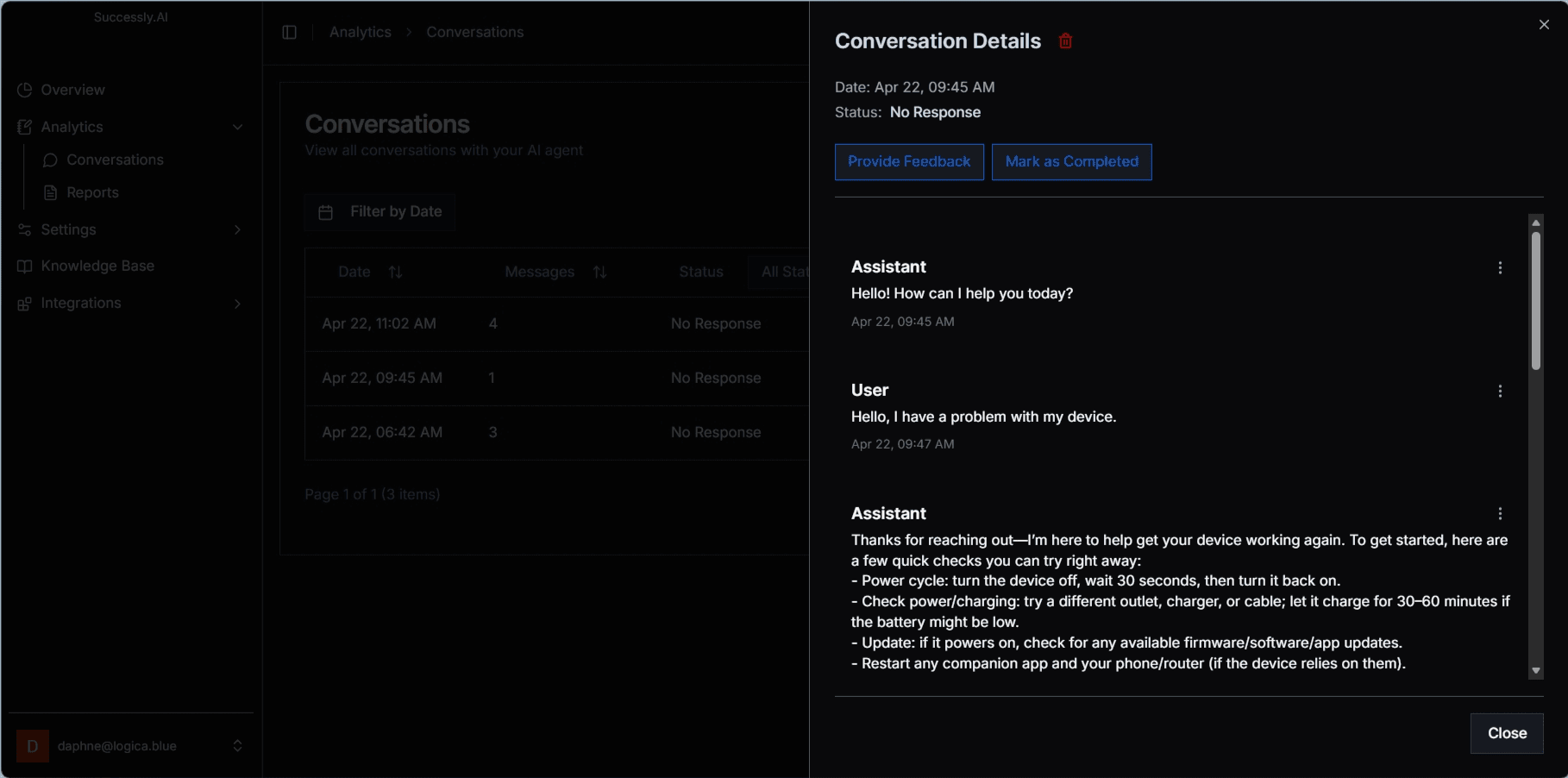
Task: Click the Reports document icon
Action: coord(51,193)
